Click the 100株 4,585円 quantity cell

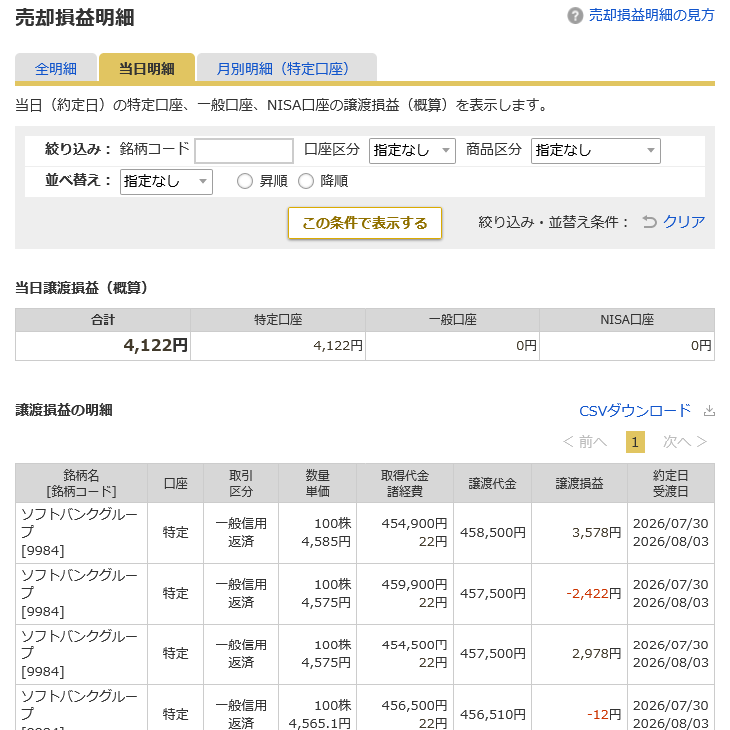[318, 533]
